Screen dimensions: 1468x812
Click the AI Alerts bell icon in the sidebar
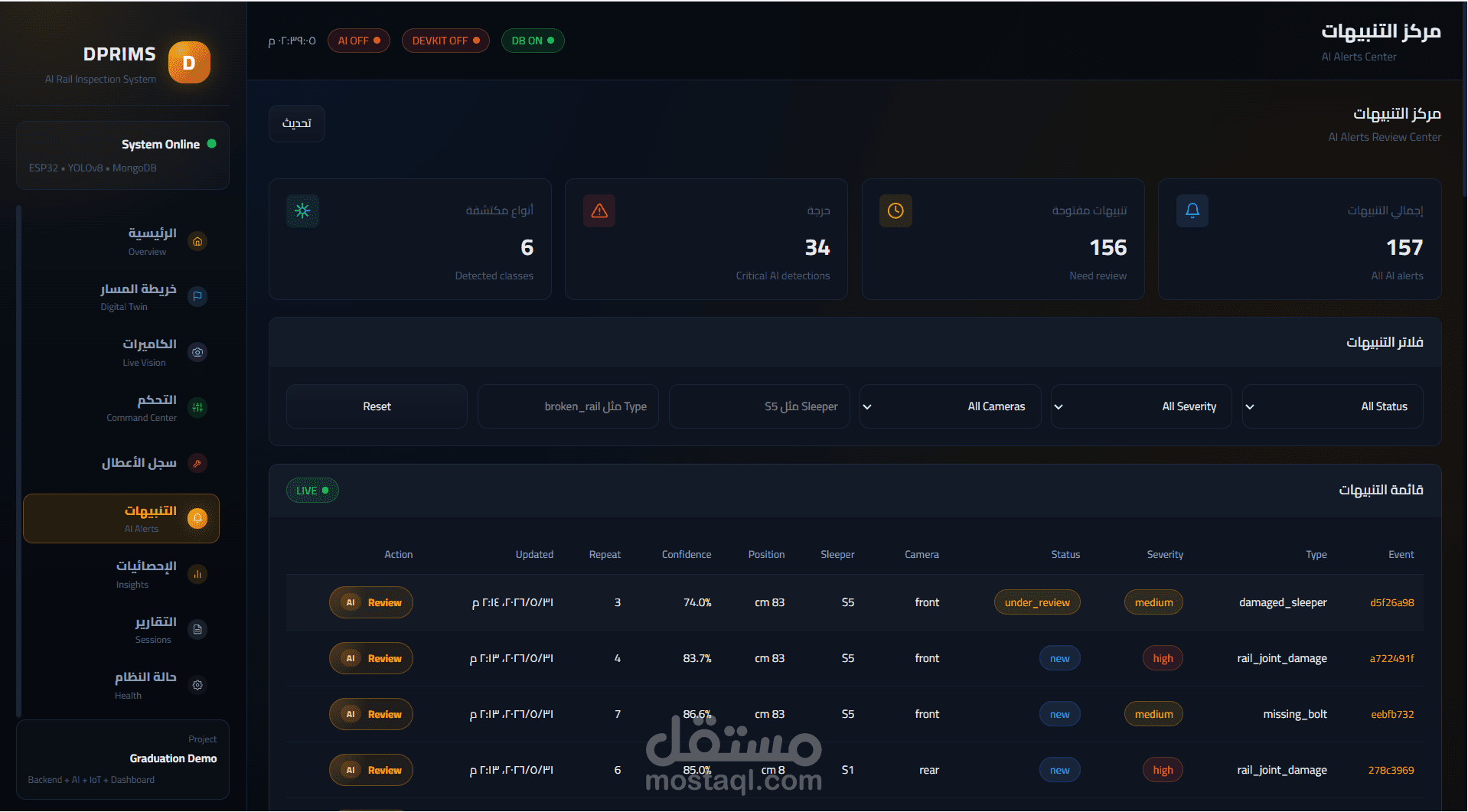point(197,519)
